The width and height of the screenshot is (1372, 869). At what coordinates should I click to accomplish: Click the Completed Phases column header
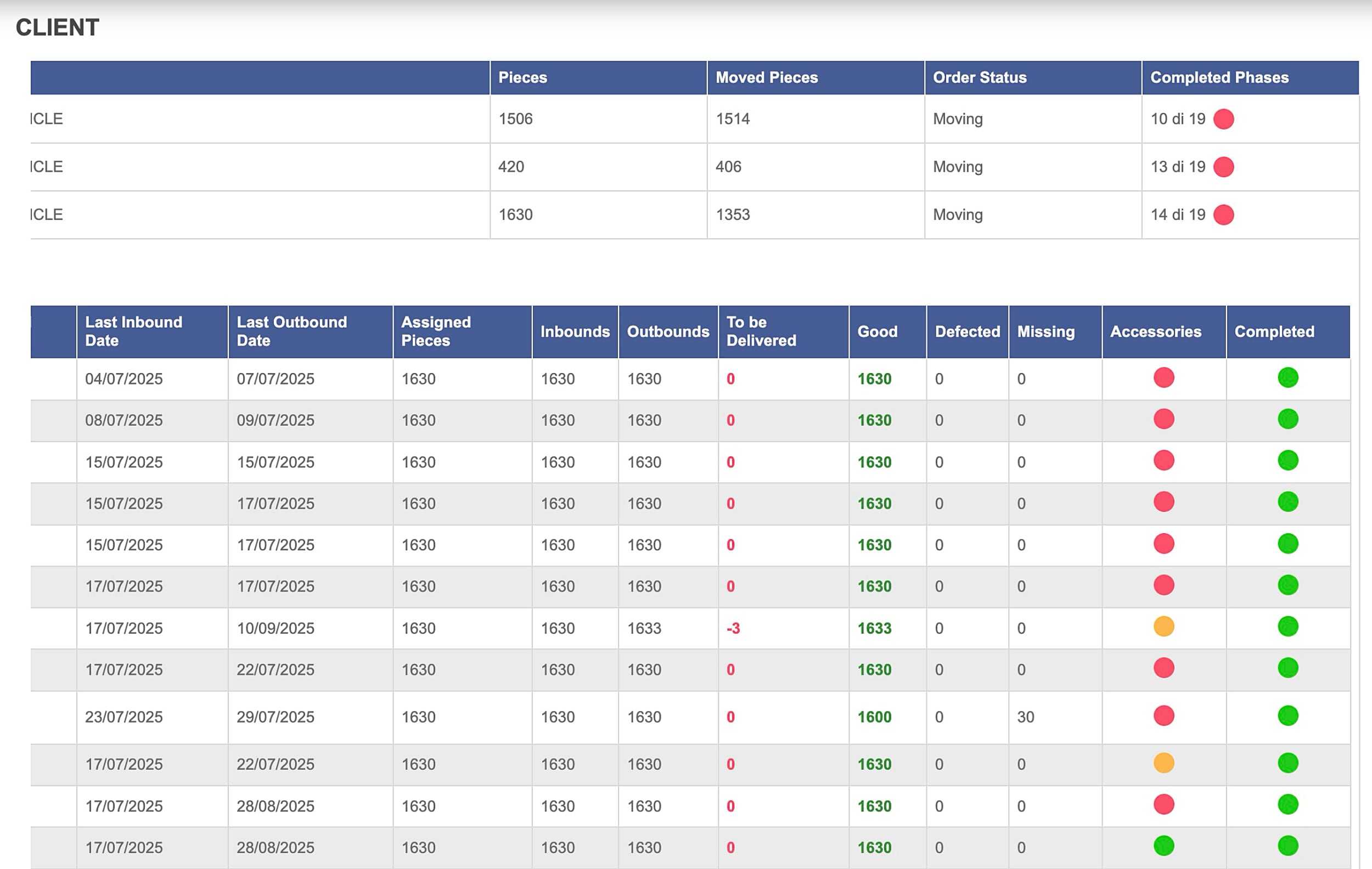click(x=1219, y=77)
